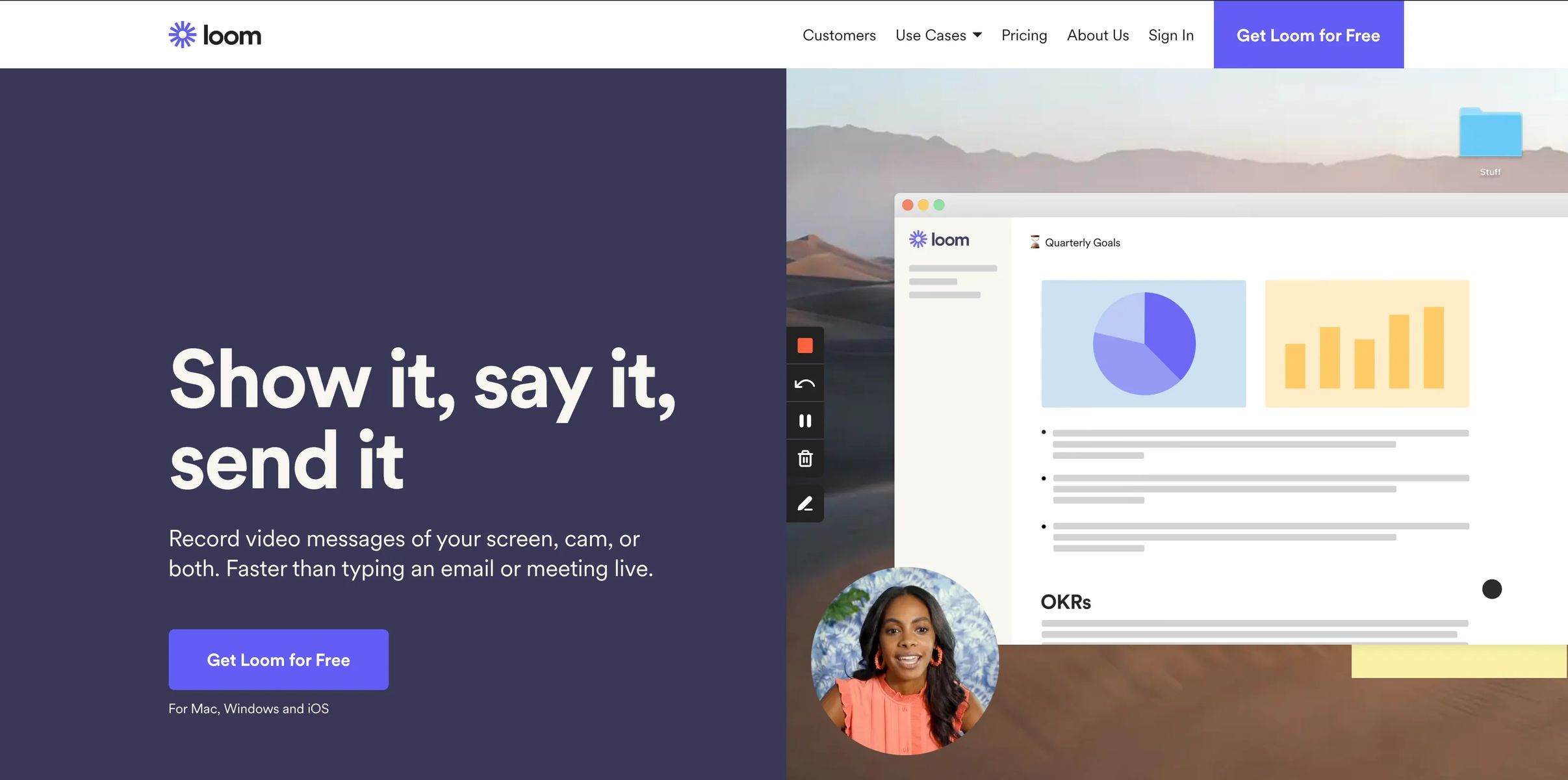
Task: Click the dark circle cursor dot
Action: 1491,590
